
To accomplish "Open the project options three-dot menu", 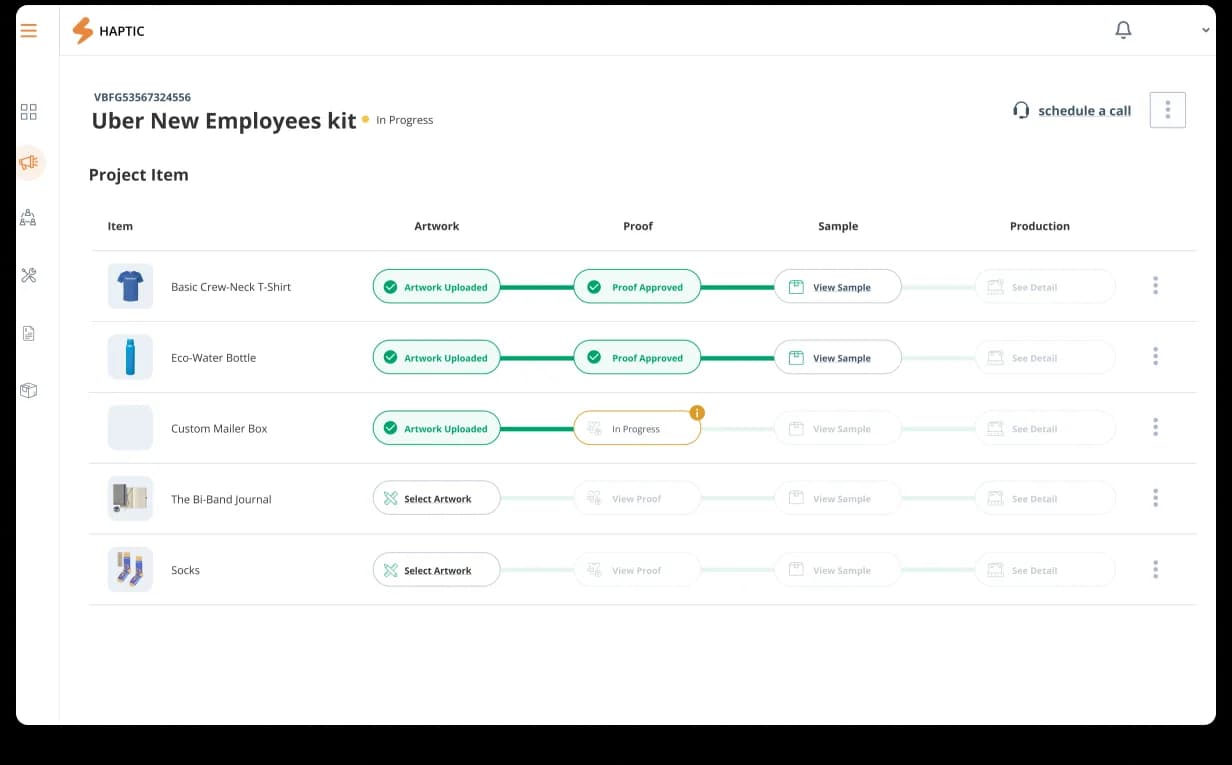I will (x=1168, y=110).
